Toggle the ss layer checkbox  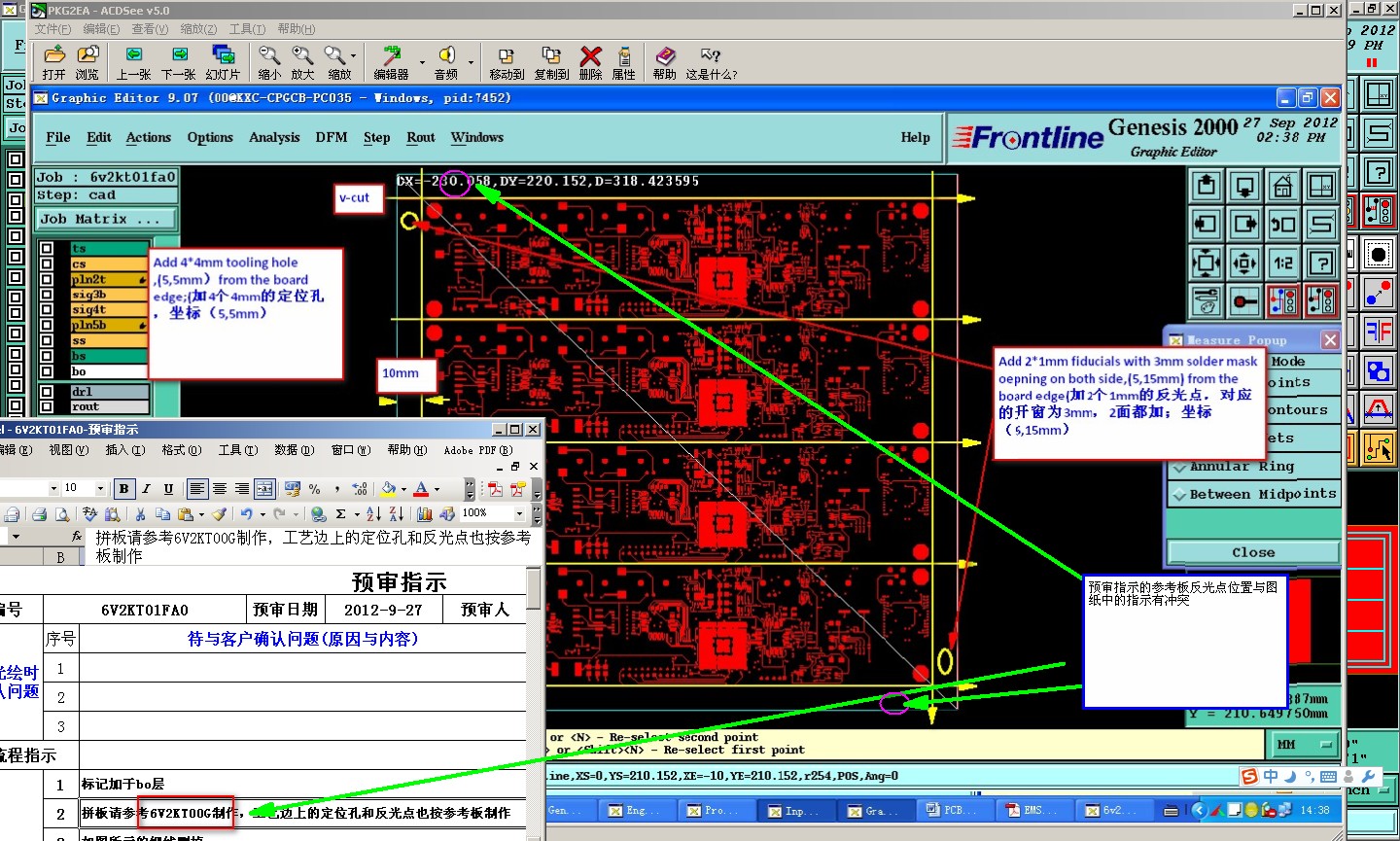(x=47, y=341)
